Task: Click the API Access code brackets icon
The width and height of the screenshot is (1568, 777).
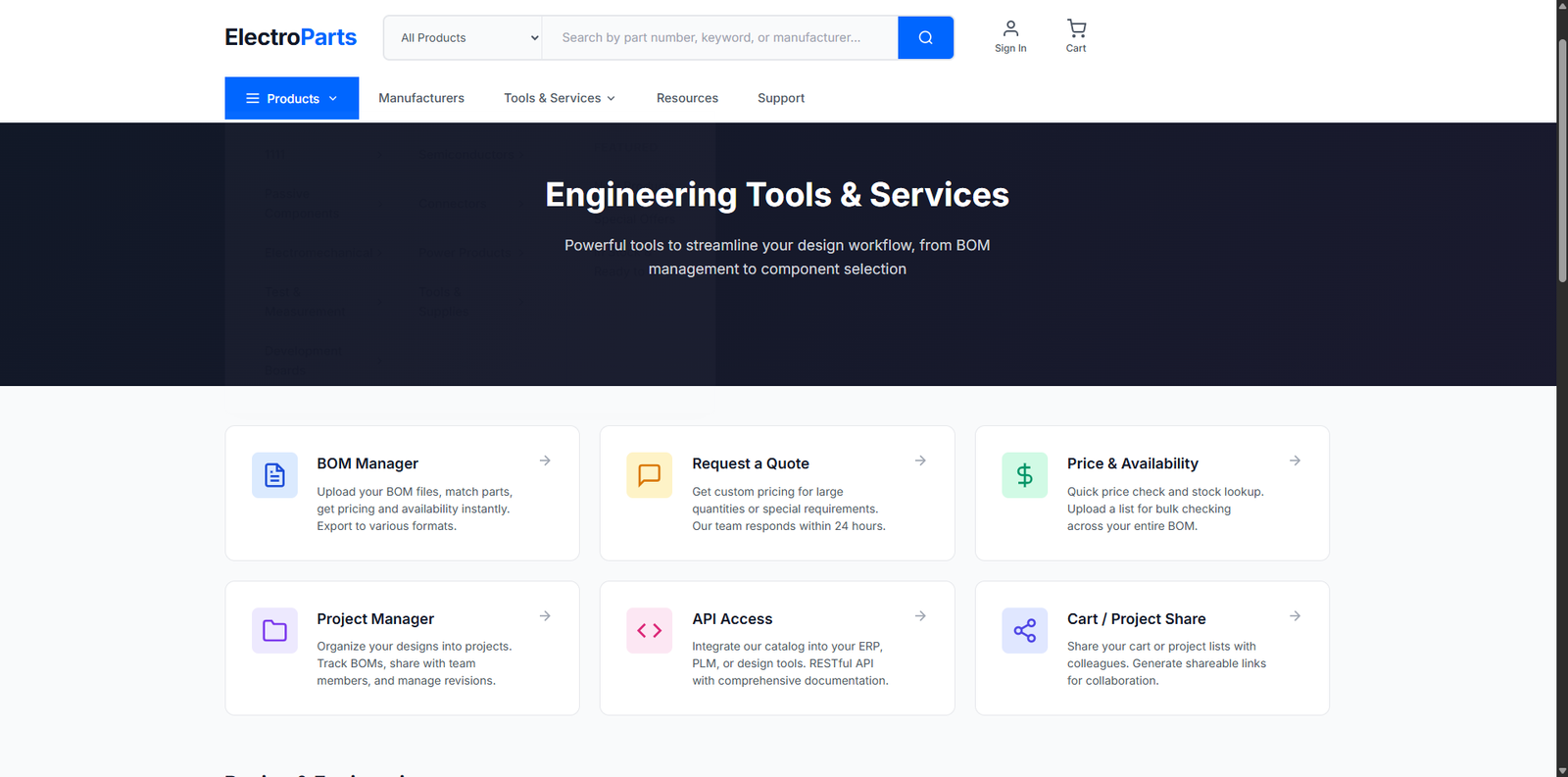Action: [649, 631]
